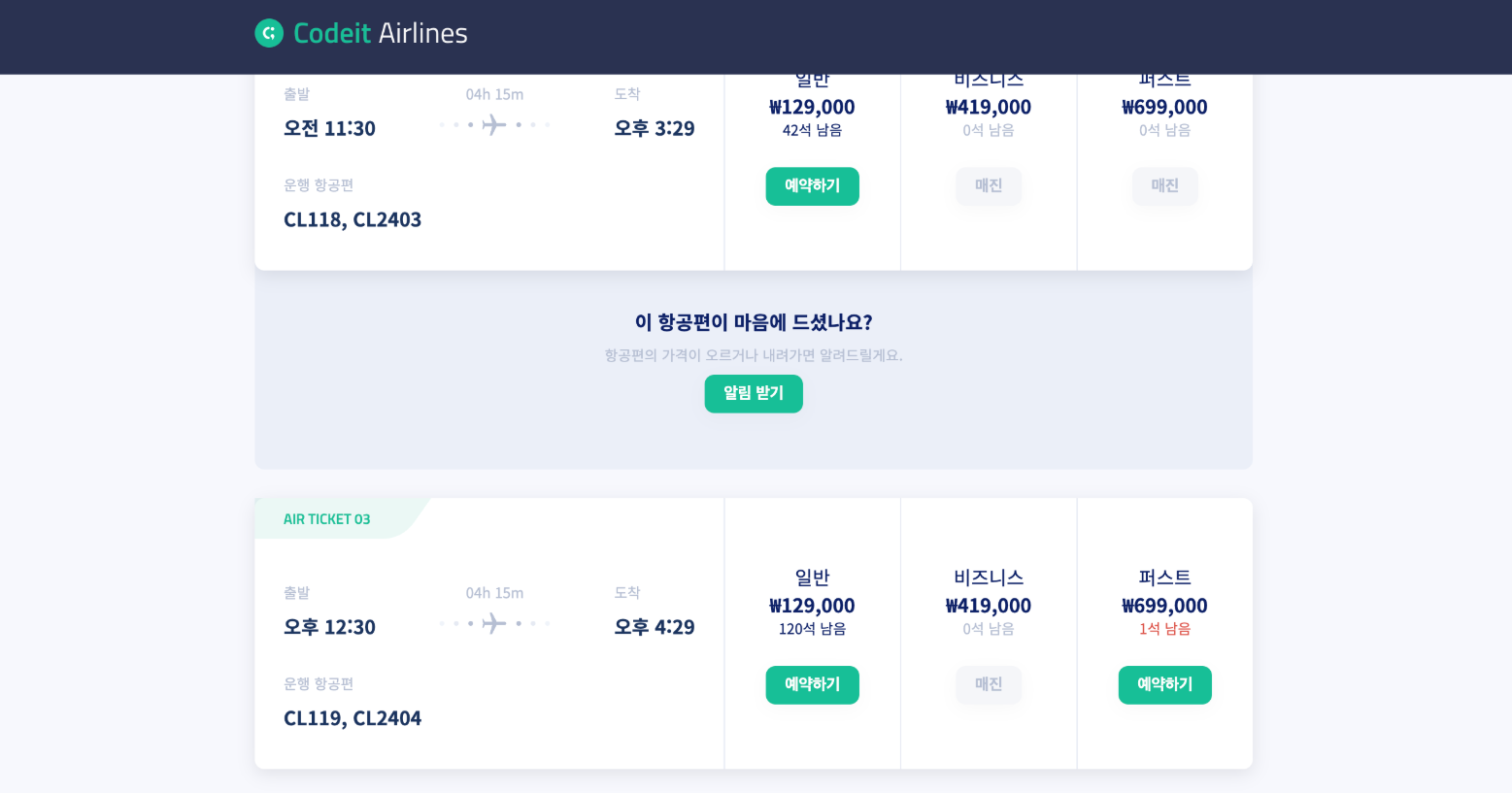The width and height of the screenshot is (1512, 793).
Task: Click the 알림 받기 button
Action: (x=754, y=394)
